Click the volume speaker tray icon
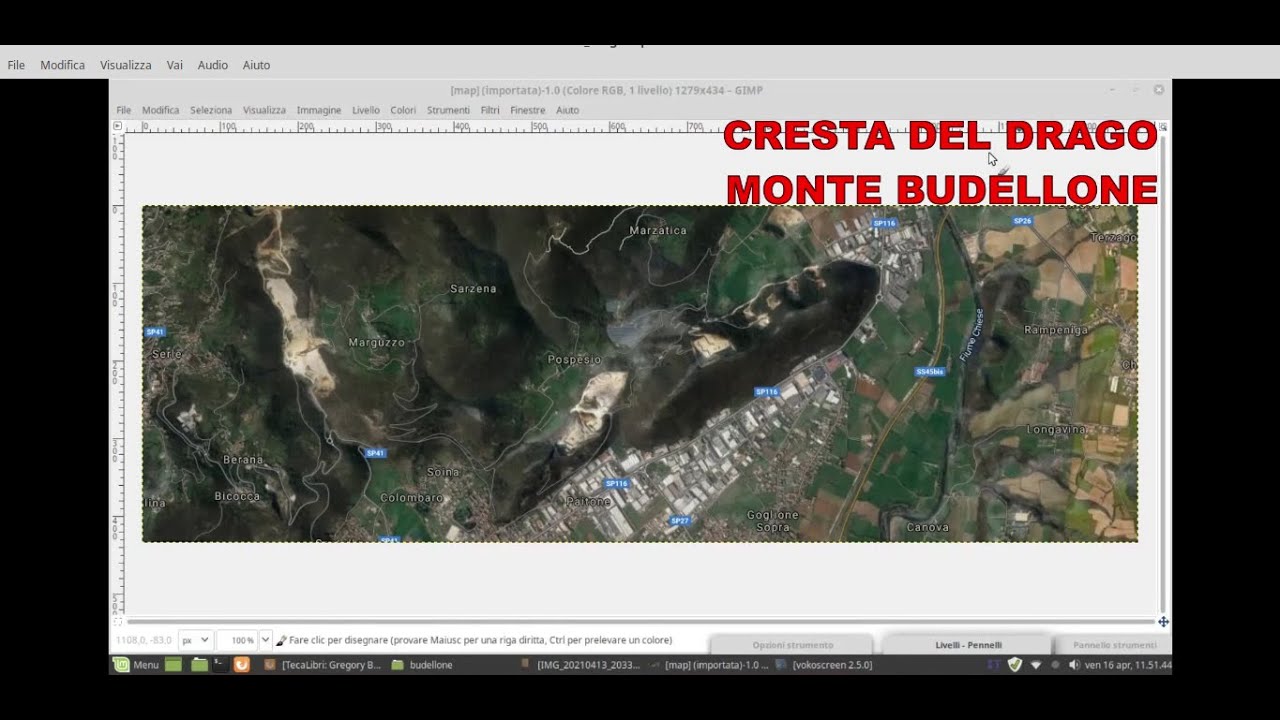This screenshot has height=720, width=1280. tap(1074, 664)
